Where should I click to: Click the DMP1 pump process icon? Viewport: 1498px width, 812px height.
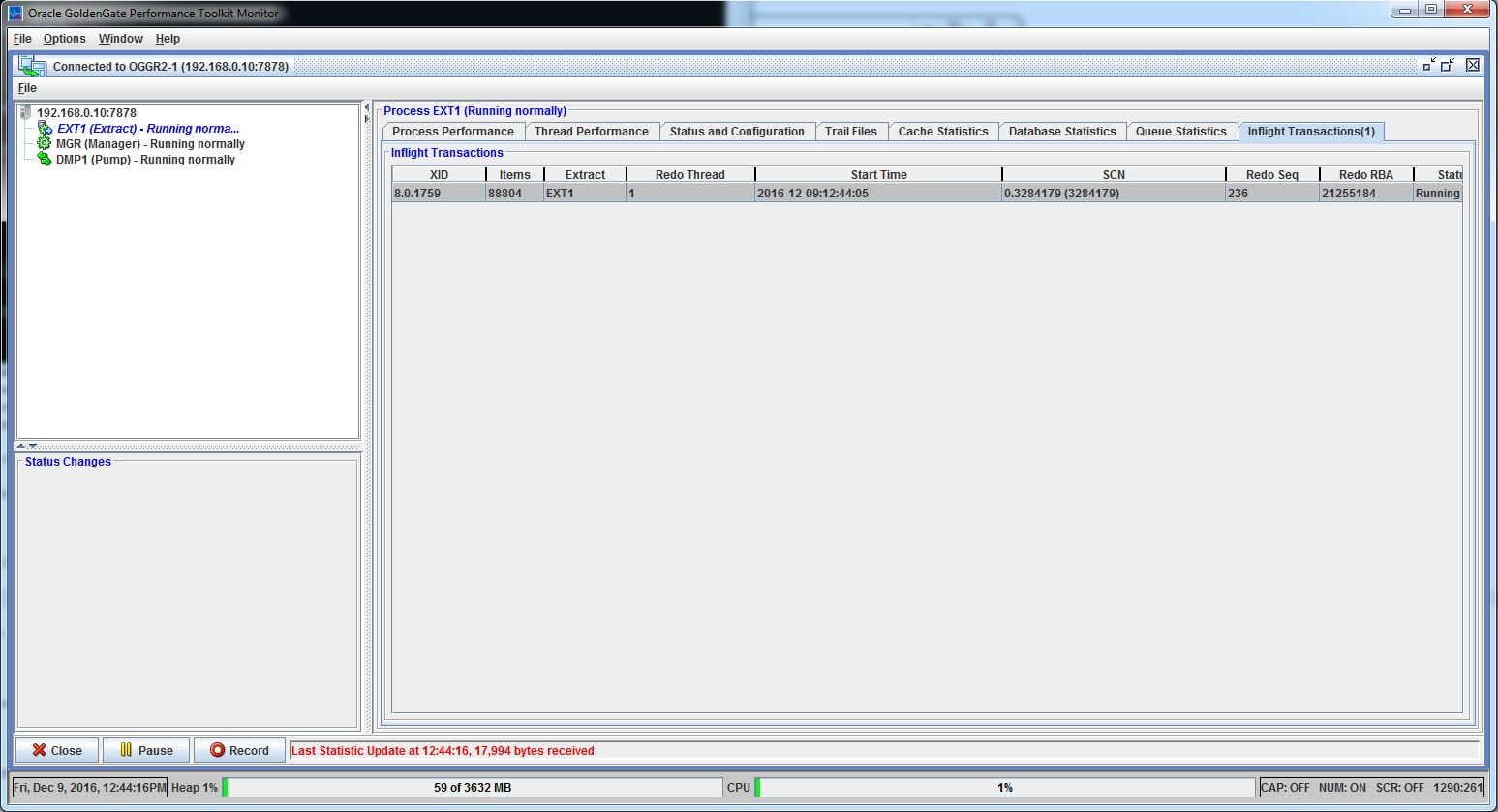(x=44, y=159)
